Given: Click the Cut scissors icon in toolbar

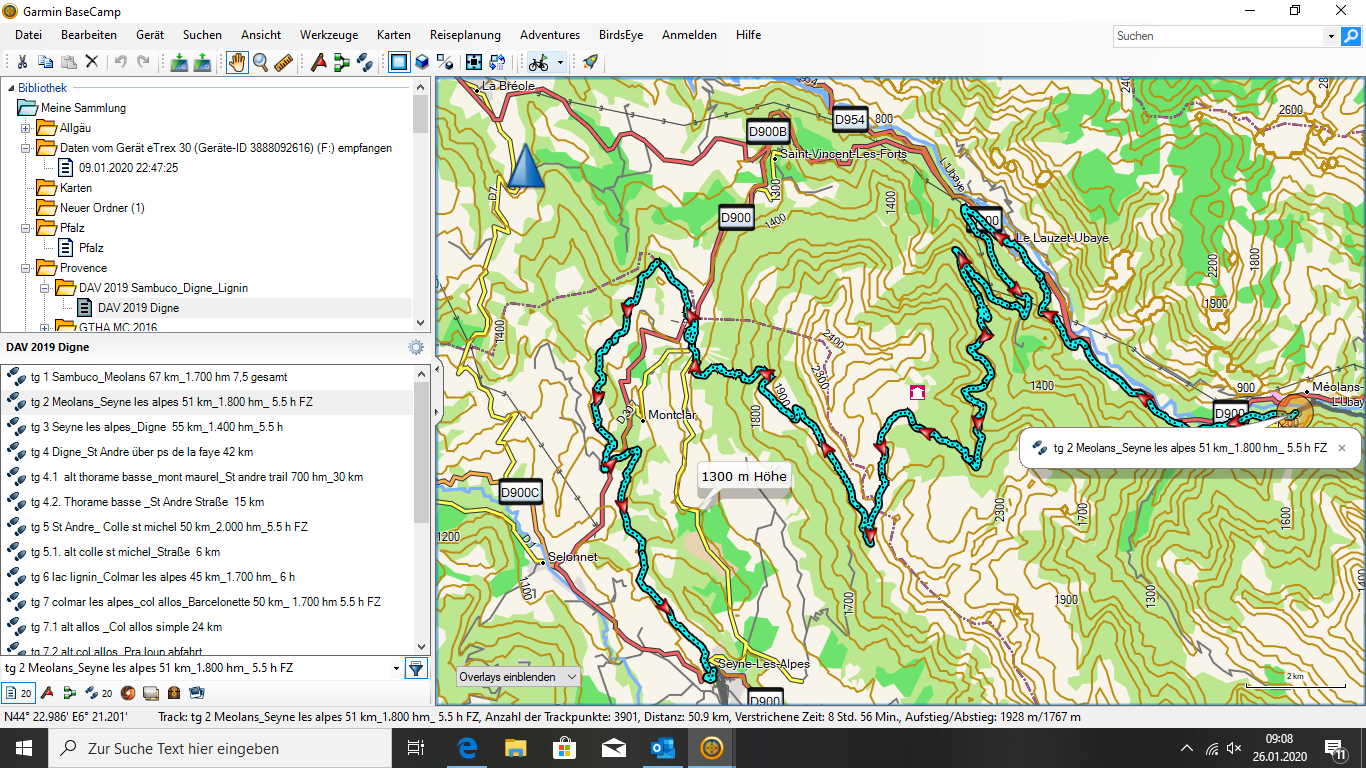Looking at the screenshot, I should tap(22, 62).
